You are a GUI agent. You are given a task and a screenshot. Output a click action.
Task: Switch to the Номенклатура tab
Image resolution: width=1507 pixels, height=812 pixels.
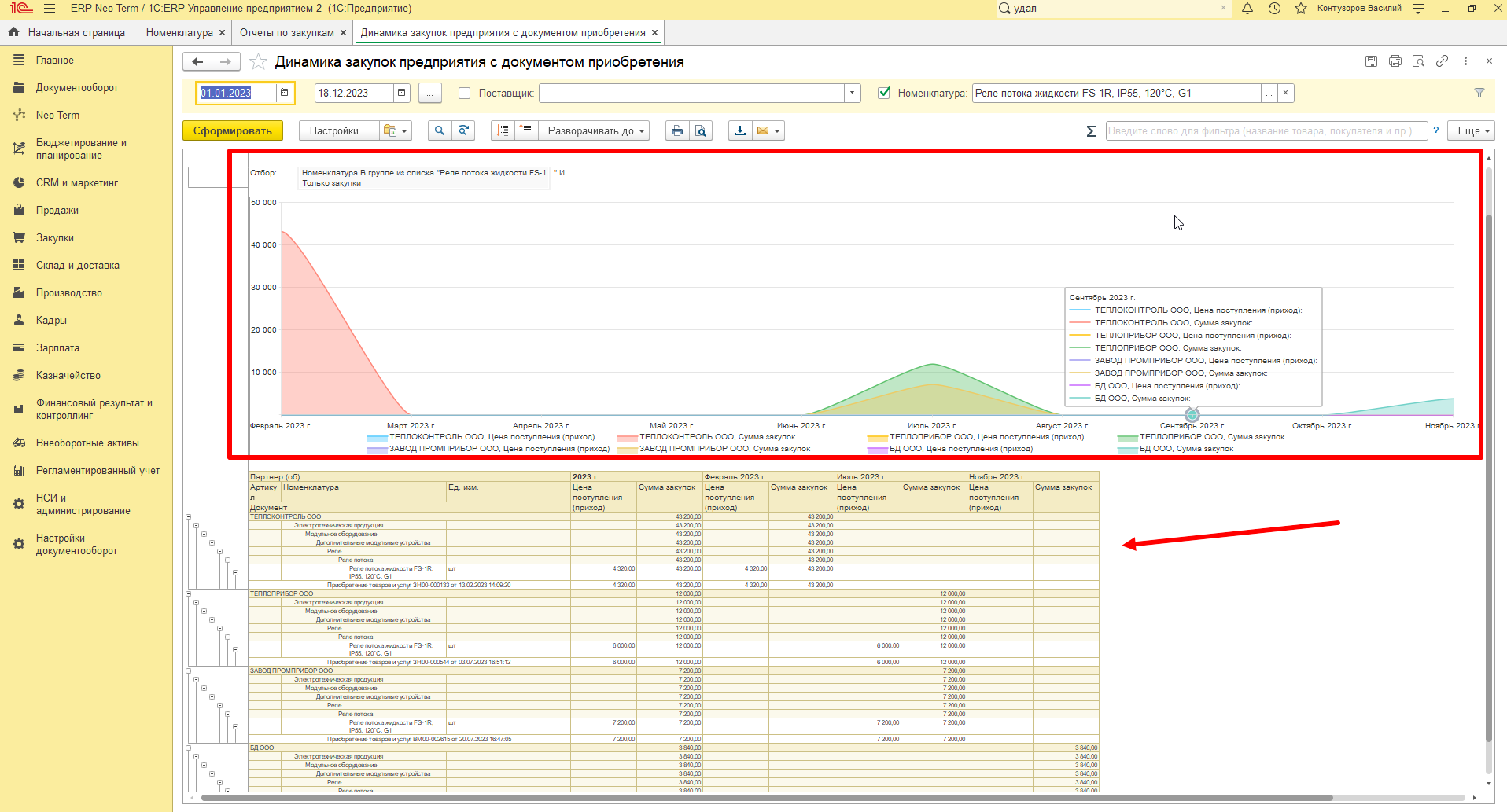pyautogui.click(x=179, y=33)
